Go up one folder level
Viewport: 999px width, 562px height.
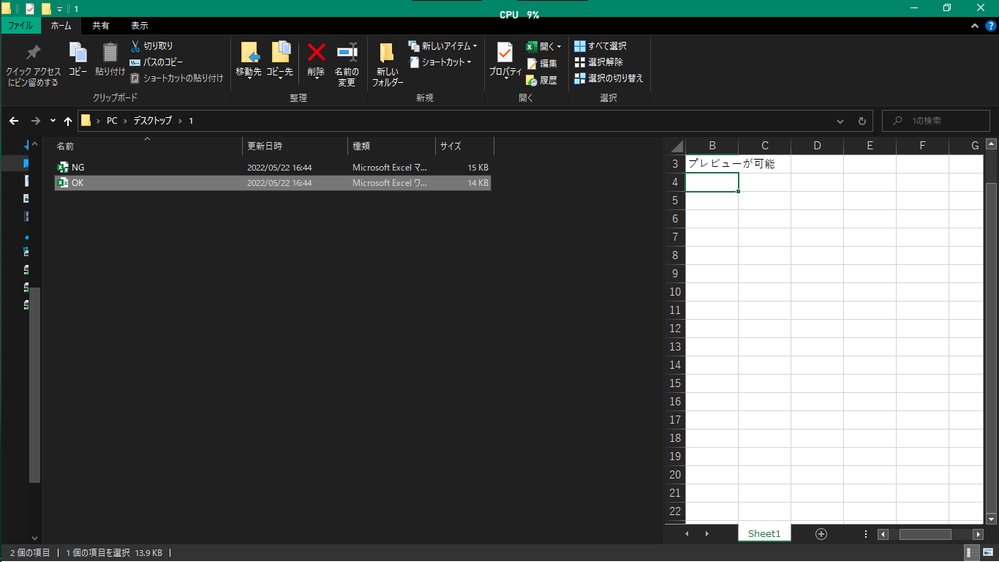pyautogui.click(x=68, y=120)
